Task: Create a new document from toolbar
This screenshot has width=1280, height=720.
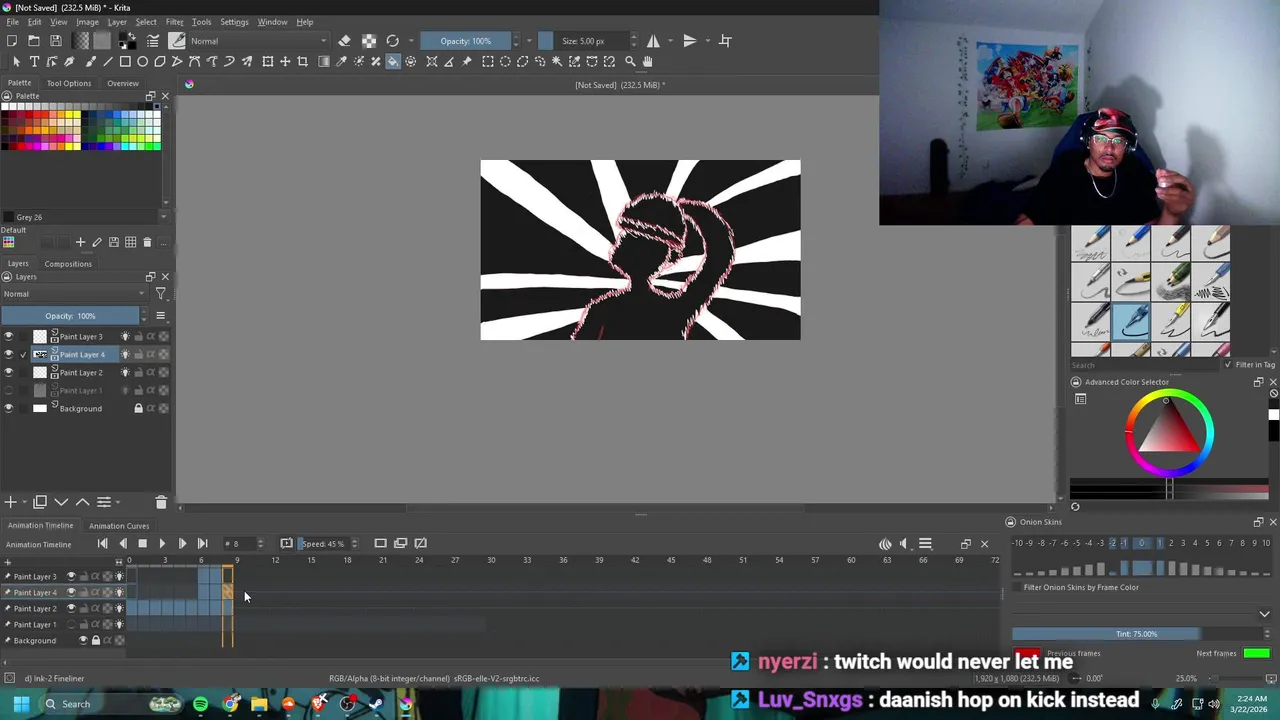Action: (x=12, y=41)
